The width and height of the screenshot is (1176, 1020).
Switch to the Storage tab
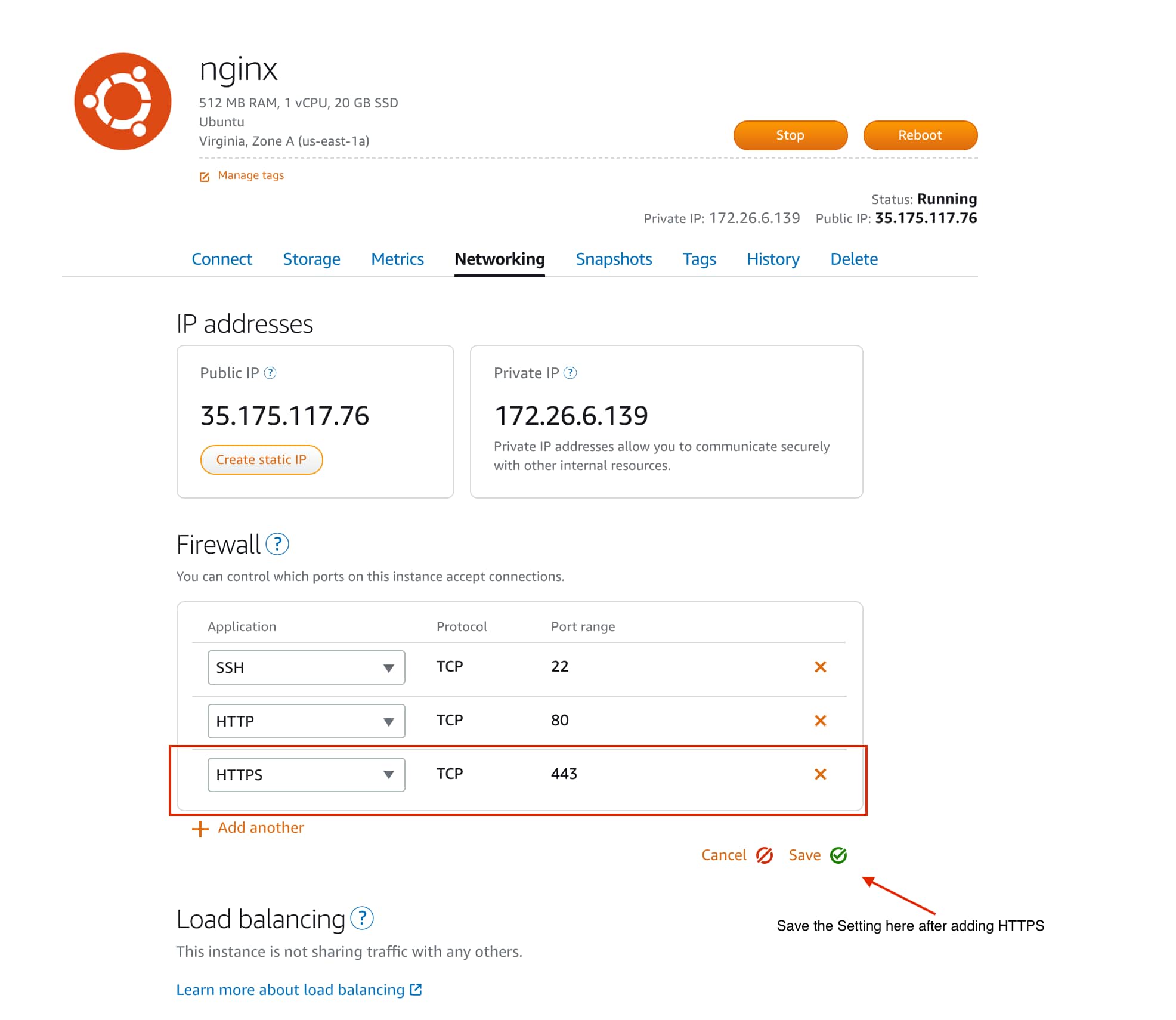click(311, 259)
